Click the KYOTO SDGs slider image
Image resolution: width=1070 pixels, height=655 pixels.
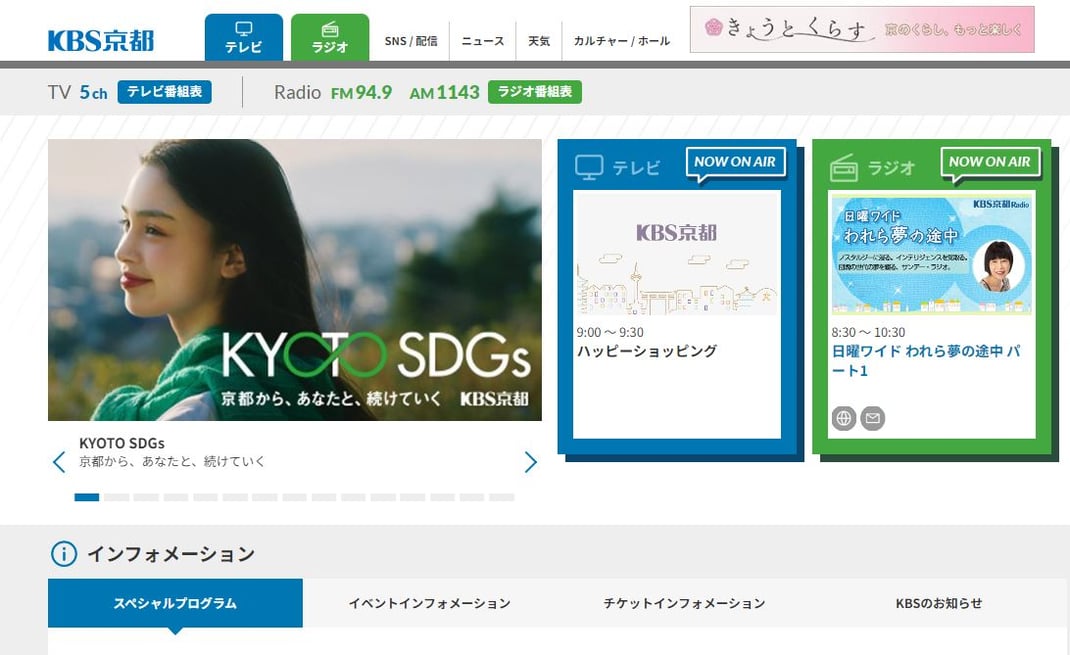pyautogui.click(x=295, y=280)
